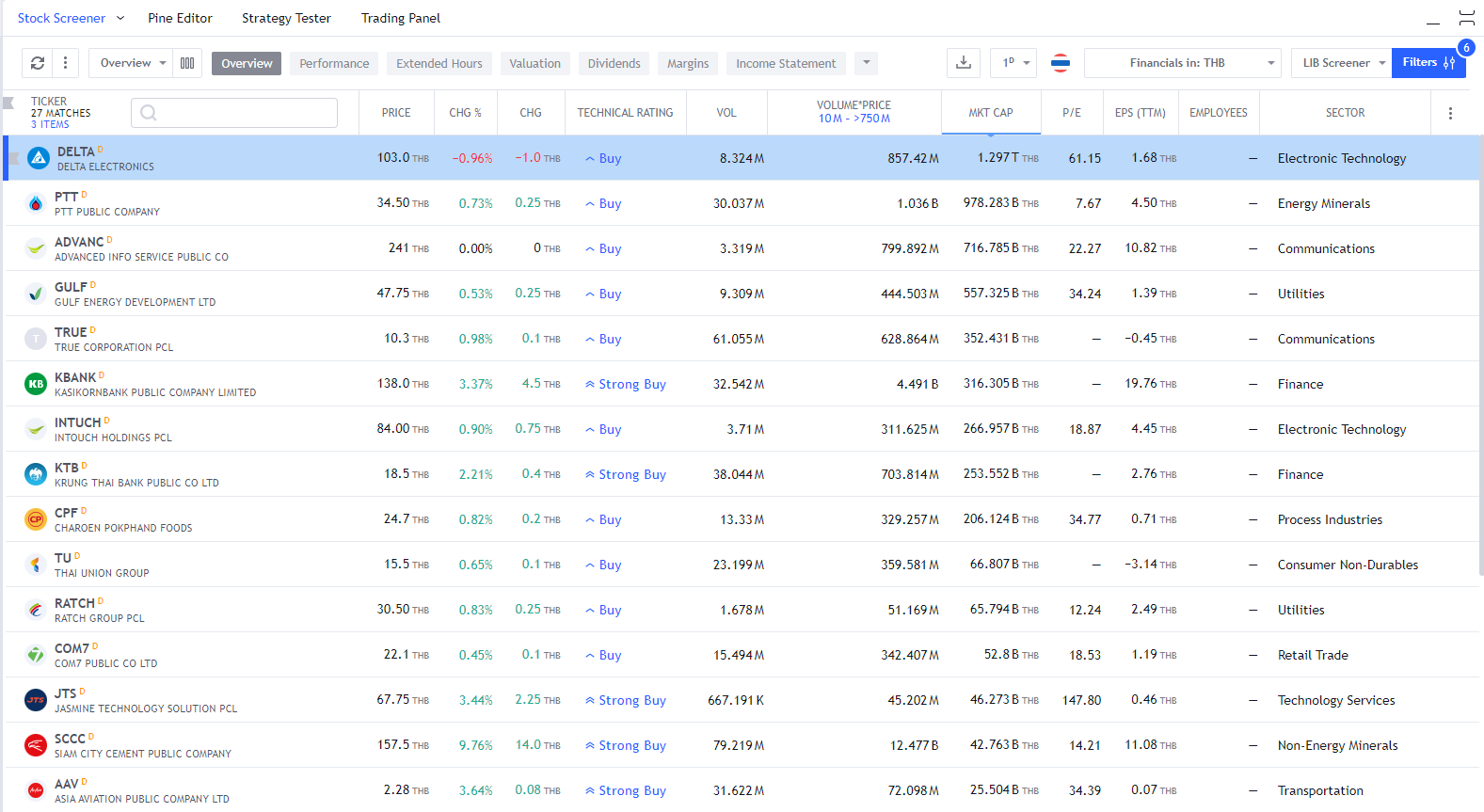Maximize the screener panel
The width and height of the screenshot is (1484, 812).
point(1466,18)
